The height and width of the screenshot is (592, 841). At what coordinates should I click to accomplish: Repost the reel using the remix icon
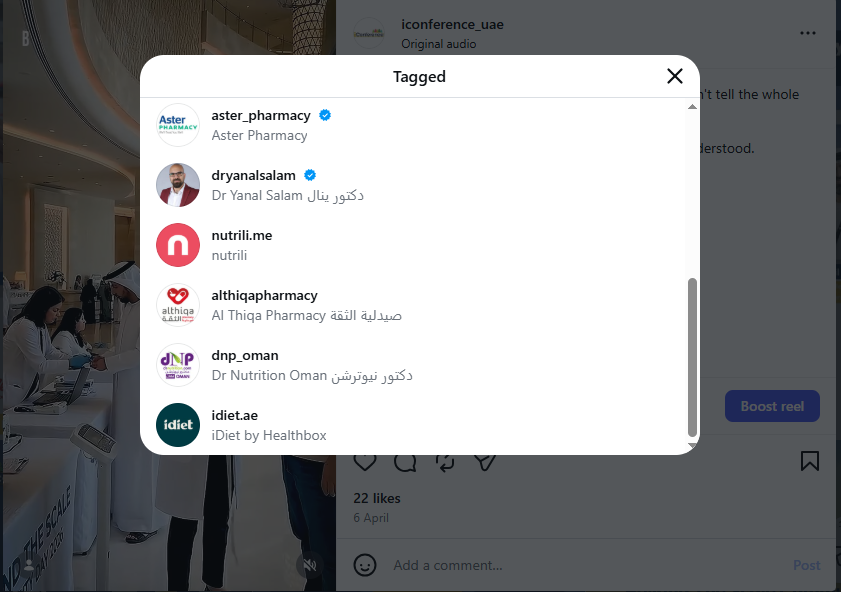pyautogui.click(x=445, y=461)
